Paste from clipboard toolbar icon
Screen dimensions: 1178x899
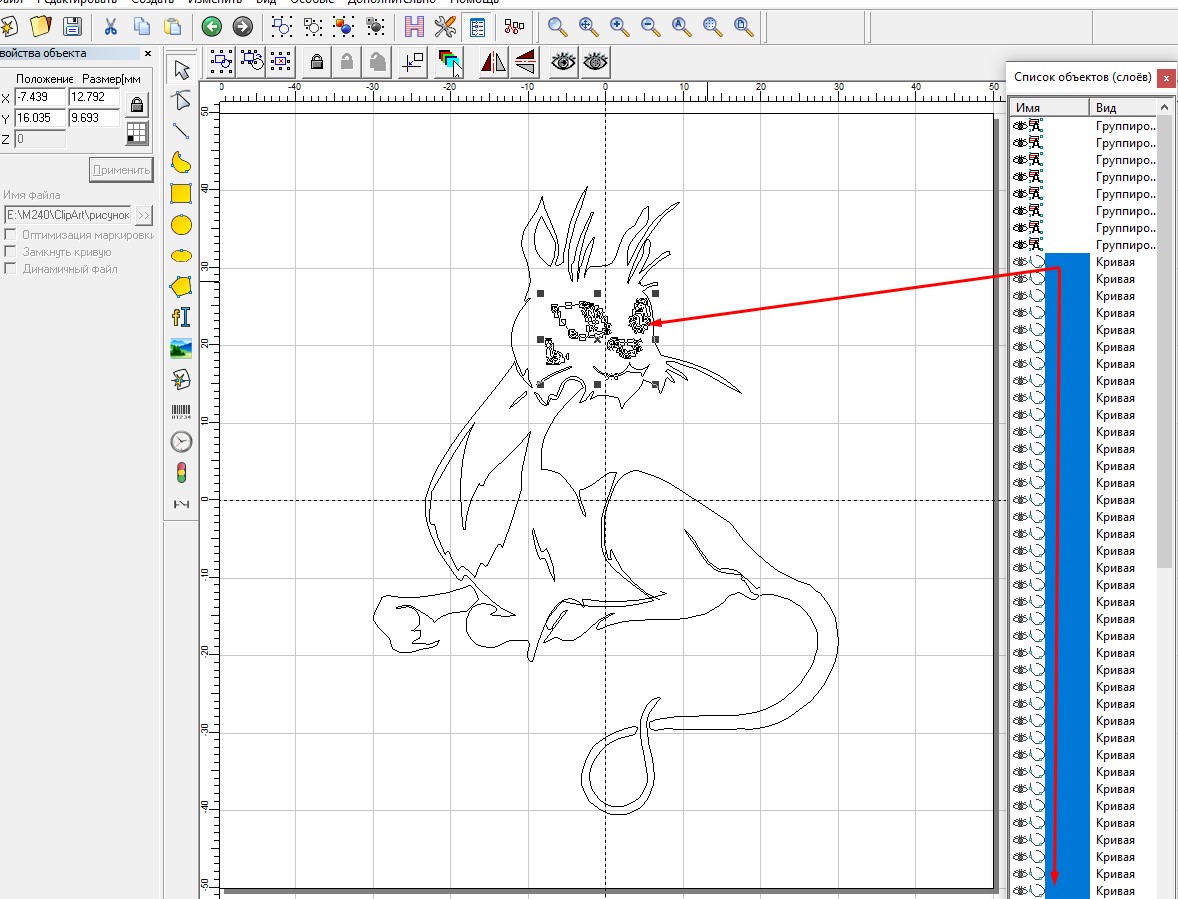172,27
